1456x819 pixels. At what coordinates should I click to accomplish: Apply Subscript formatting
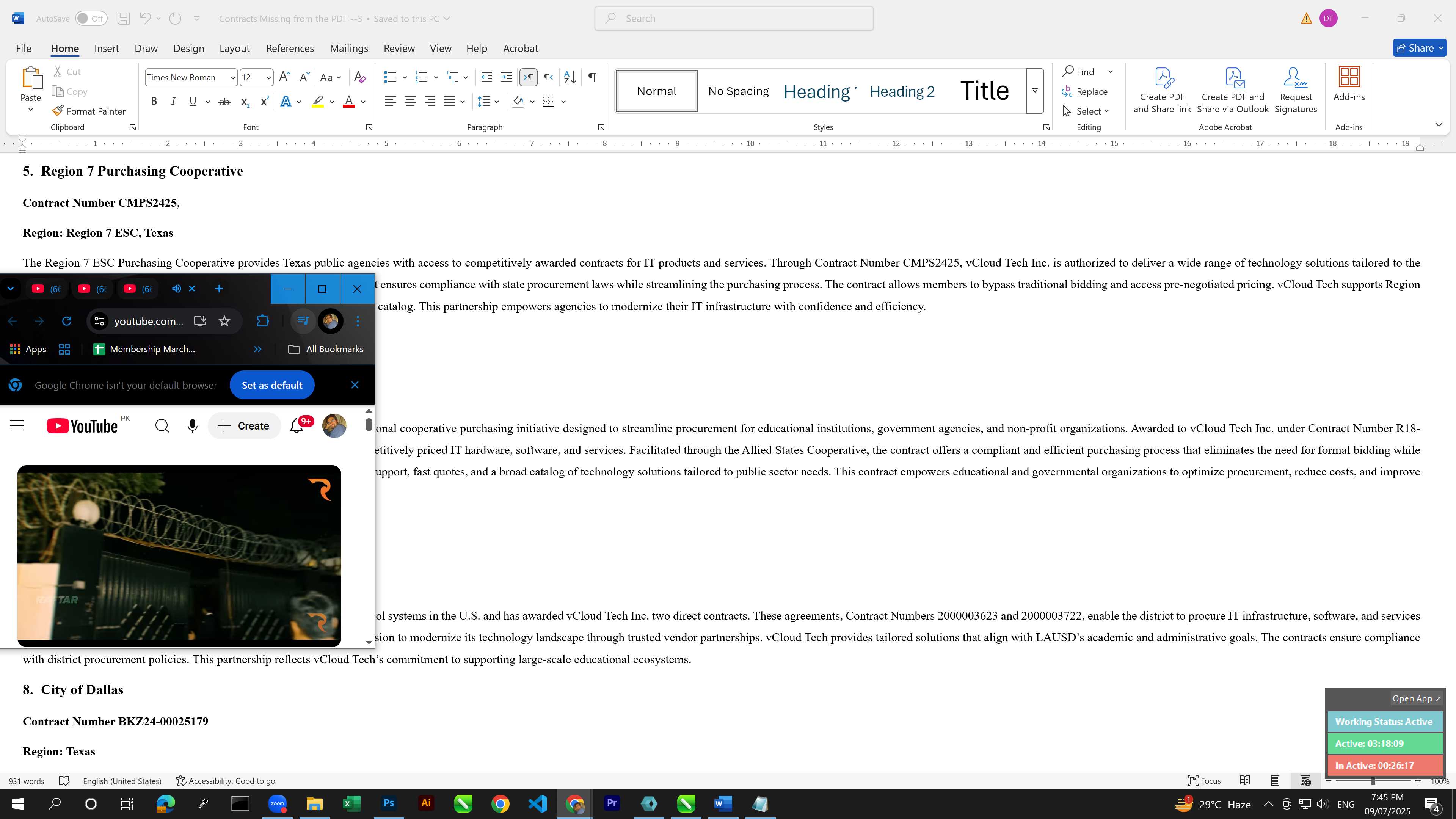coord(245,102)
